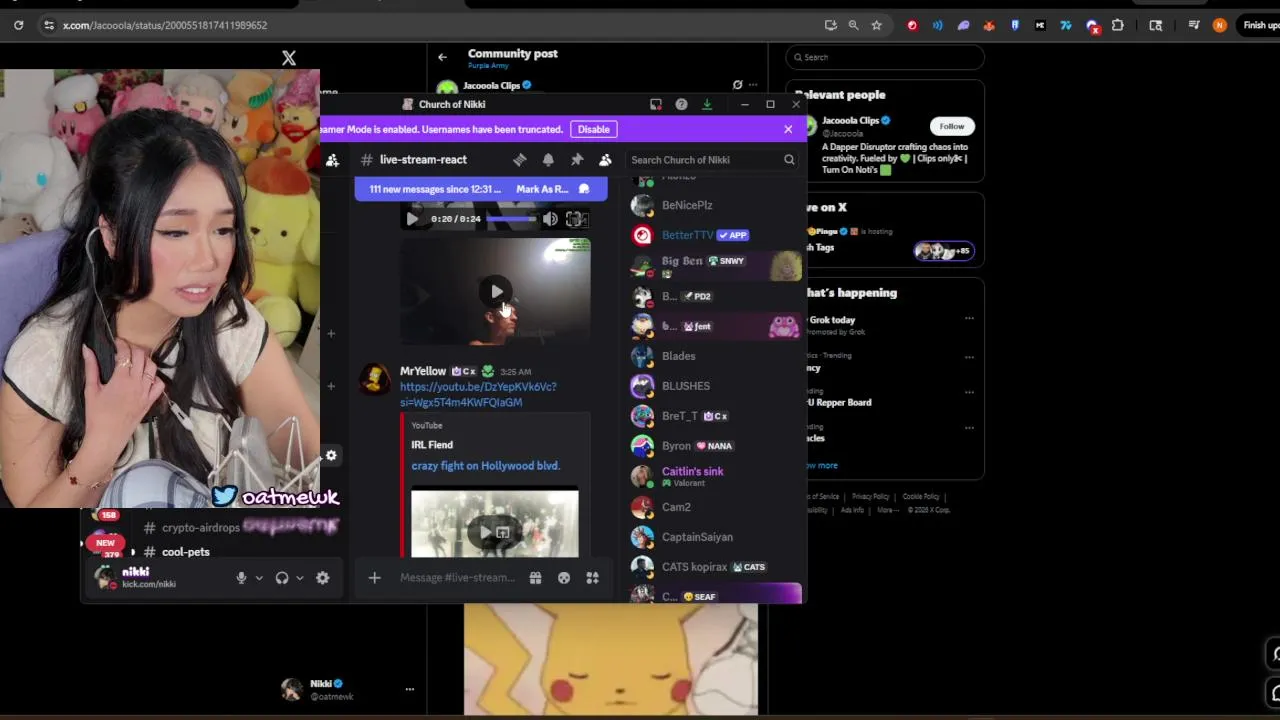Image resolution: width=1280 pixels, height=720 pixels.
Task: Toggle the audio clip volume speaker
Action: pyautogui.click(x=550, y=219)
